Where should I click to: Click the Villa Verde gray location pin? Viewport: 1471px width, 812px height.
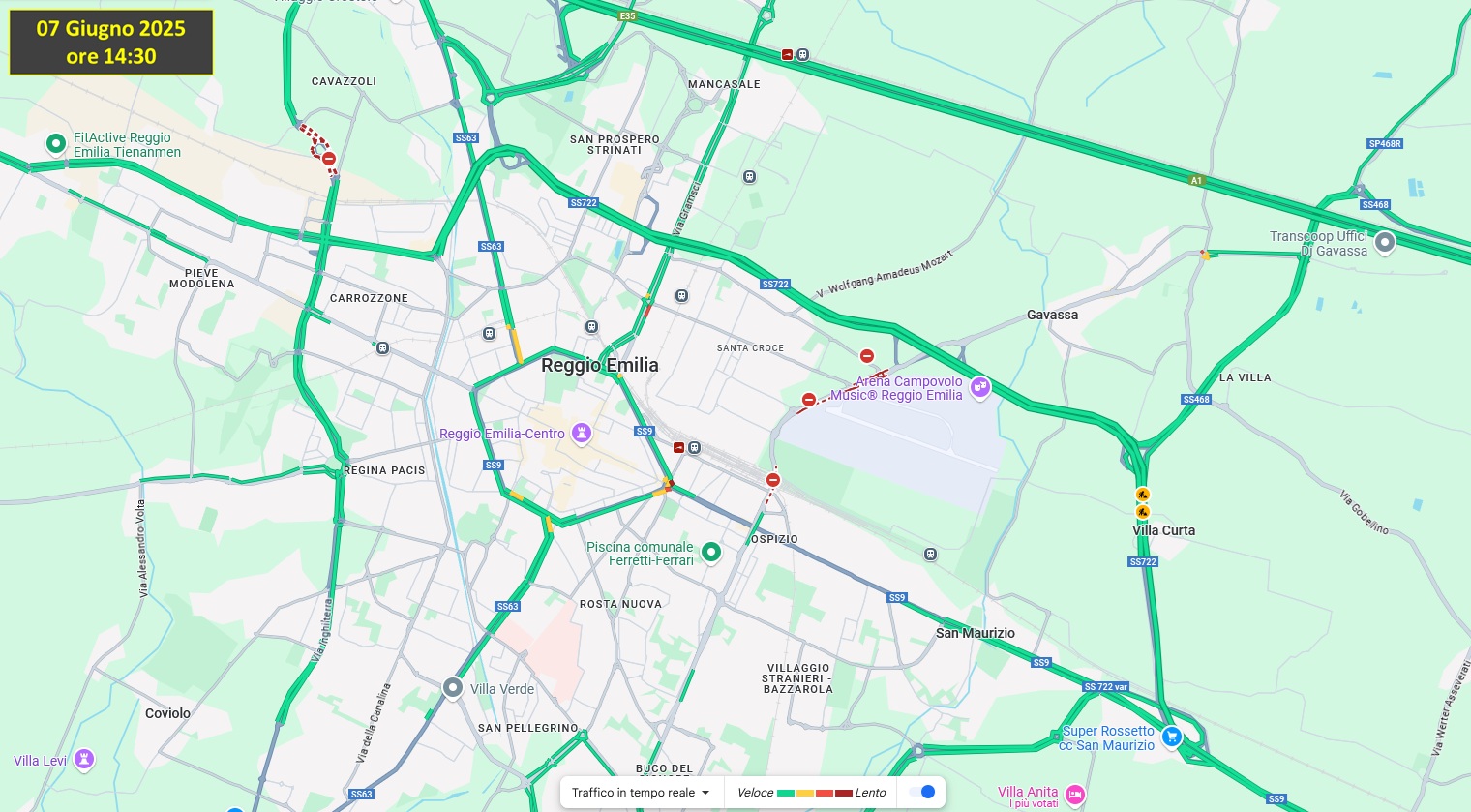pos(453,688)
